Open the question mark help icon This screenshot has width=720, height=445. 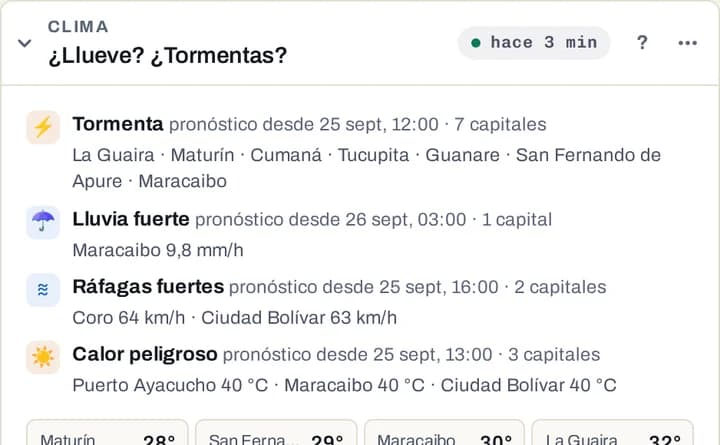(x=642, y=43)
